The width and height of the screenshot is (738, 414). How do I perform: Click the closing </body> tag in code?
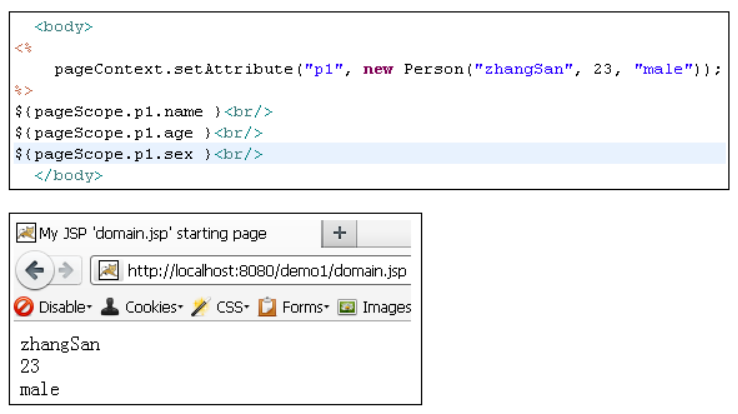coord(68,176)
